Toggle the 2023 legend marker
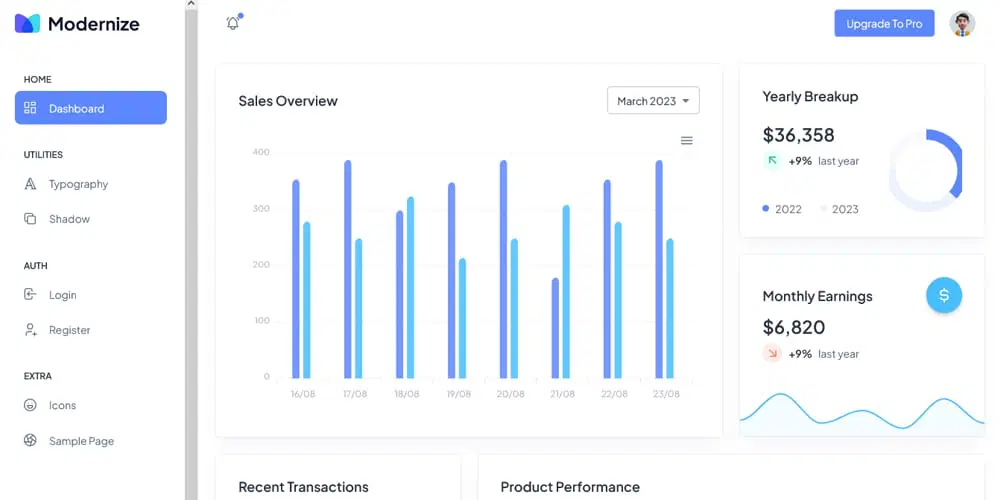Viewport: 1000px width, 500px height. (823, 209)
